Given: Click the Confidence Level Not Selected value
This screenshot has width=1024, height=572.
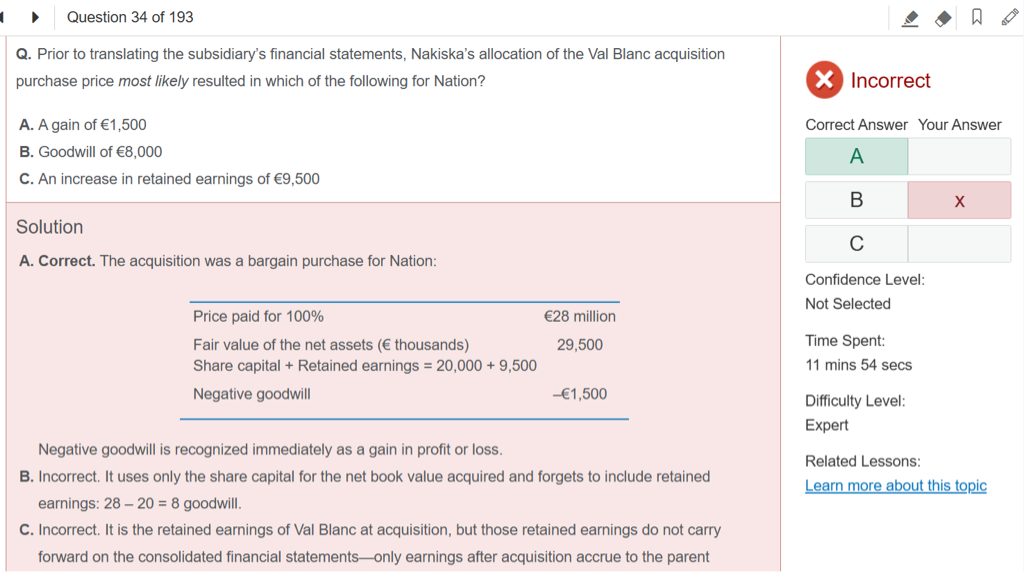Looking at the screenshot, I should [x=848, y=304].
